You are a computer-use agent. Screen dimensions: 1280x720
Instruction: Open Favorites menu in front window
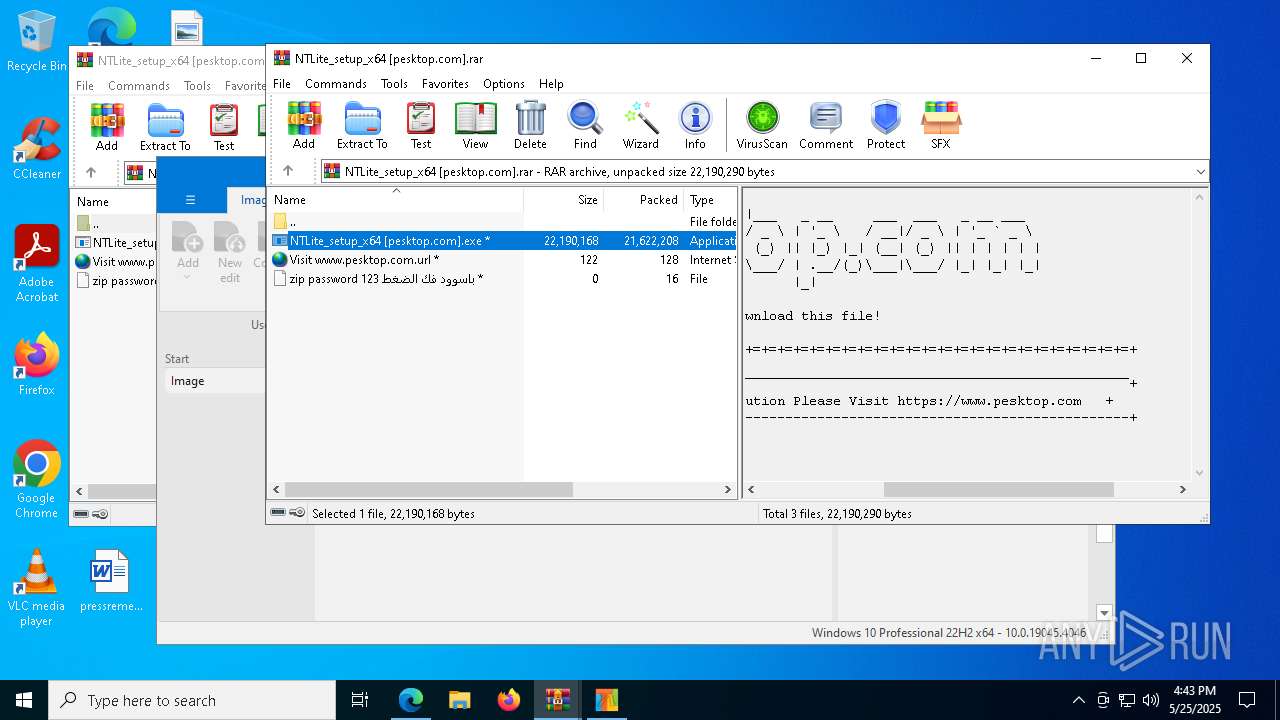click(445, 84)
